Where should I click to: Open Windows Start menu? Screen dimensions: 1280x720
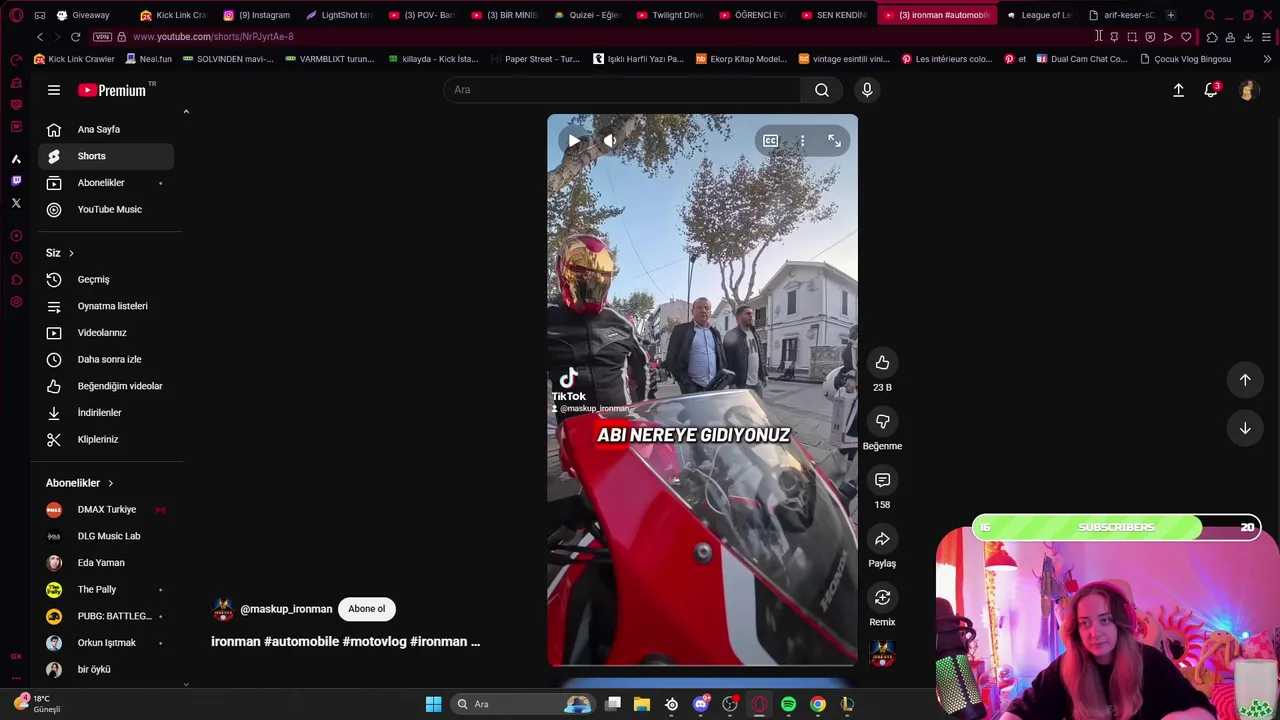point(433,704)
